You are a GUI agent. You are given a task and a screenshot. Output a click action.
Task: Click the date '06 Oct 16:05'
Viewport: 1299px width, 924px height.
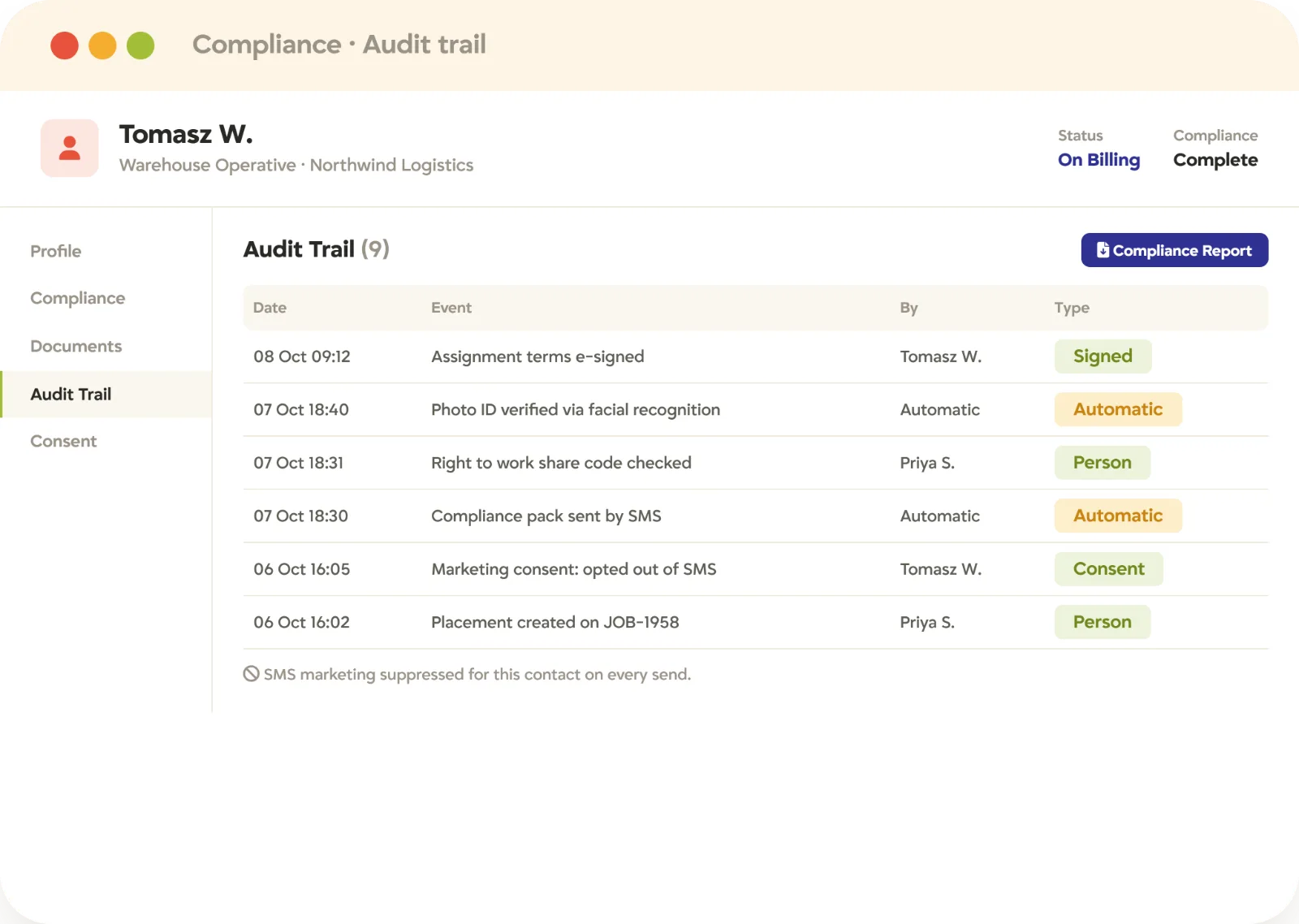coord(302,569)
